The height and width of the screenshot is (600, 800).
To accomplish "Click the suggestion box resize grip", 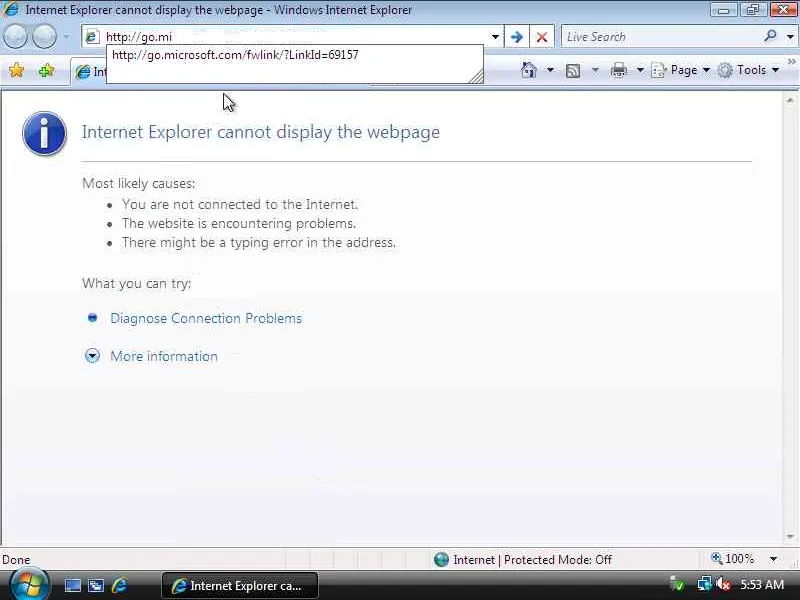I will (476, 77).
